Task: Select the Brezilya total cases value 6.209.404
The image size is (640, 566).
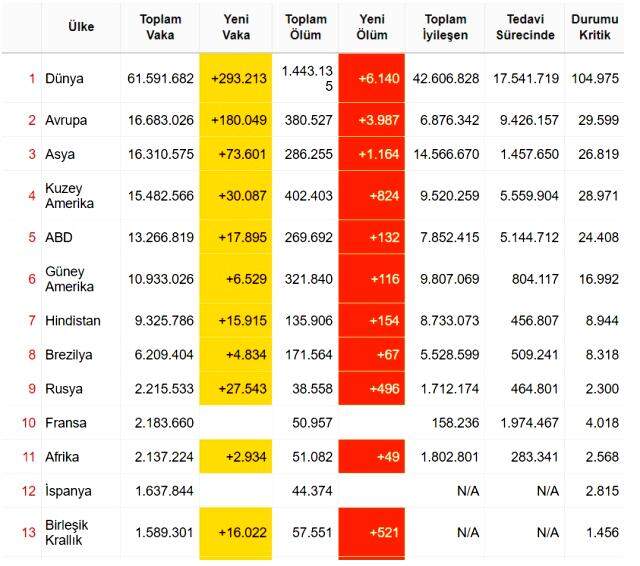Action: click(x=164, y=355)
